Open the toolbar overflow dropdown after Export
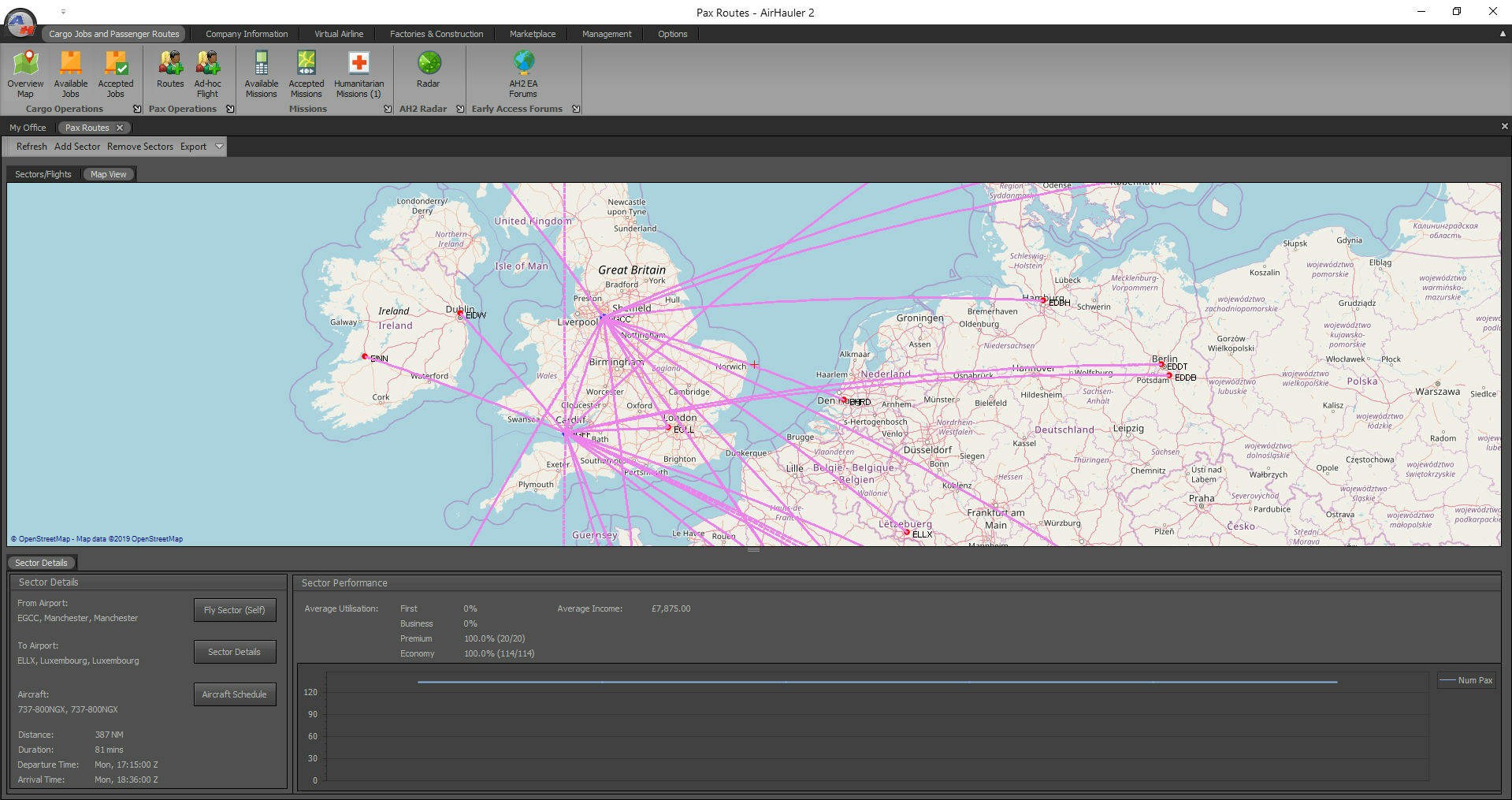 pyautogui.click(x=219, y=147)
